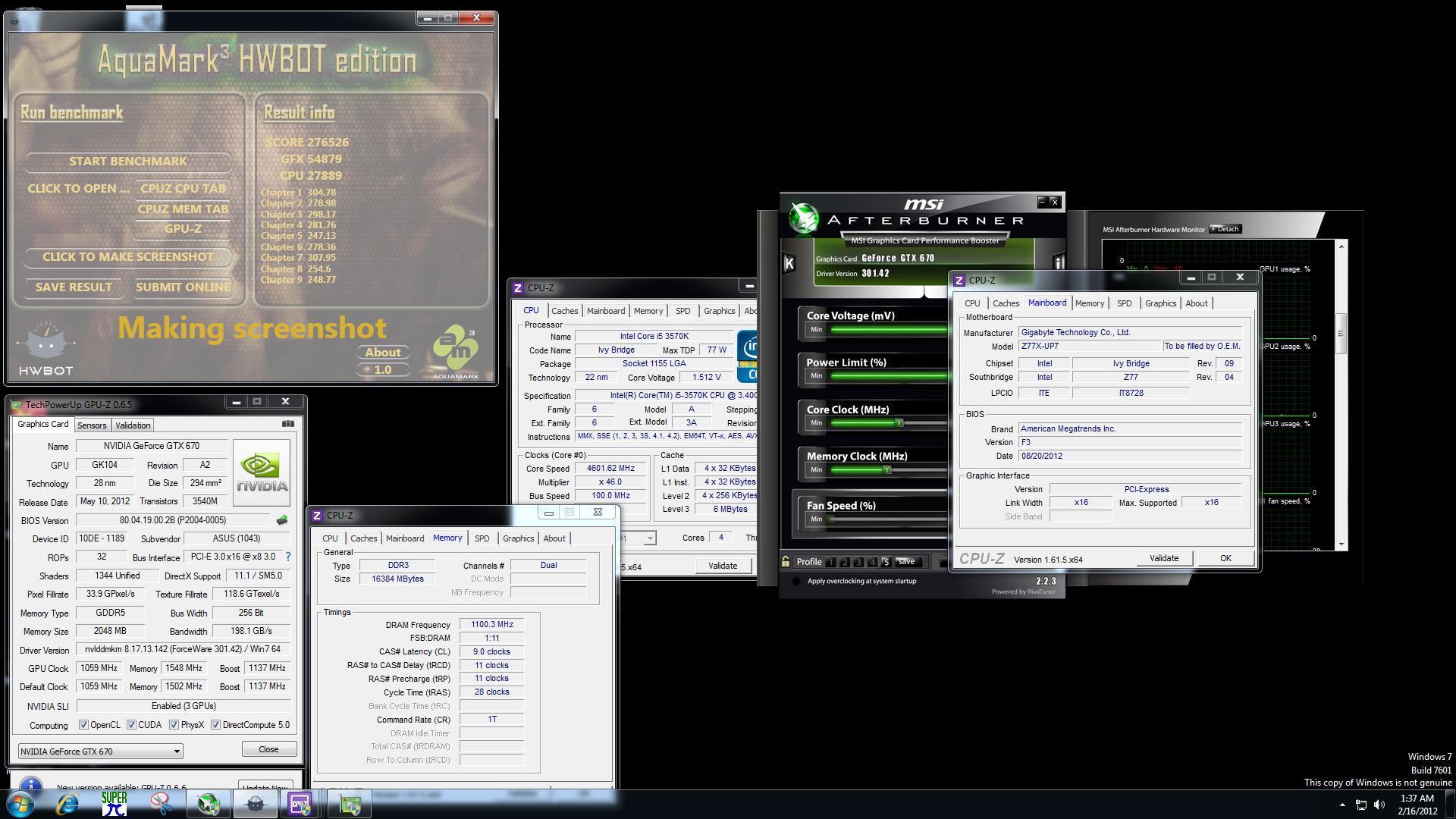Click Validate in CPU-Z CPU window

click(723, 566)
